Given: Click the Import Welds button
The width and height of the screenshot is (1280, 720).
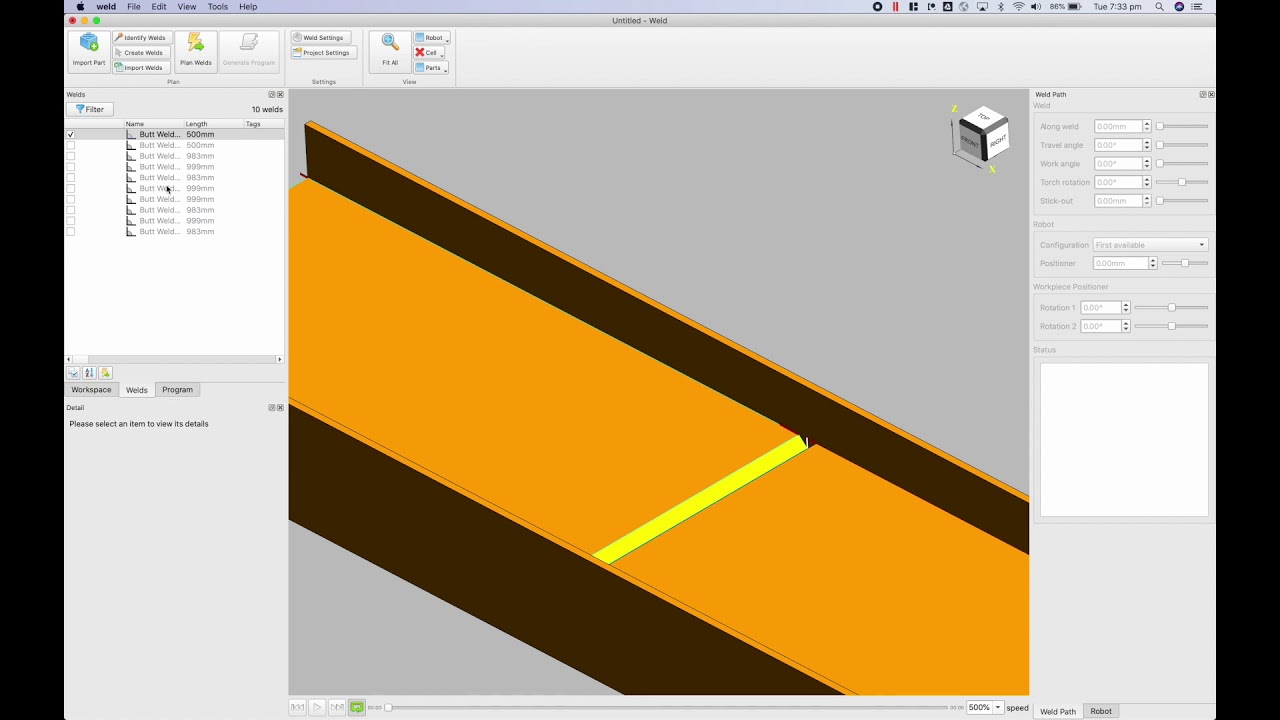Looking at the screenshot, I should click(140, 68).
